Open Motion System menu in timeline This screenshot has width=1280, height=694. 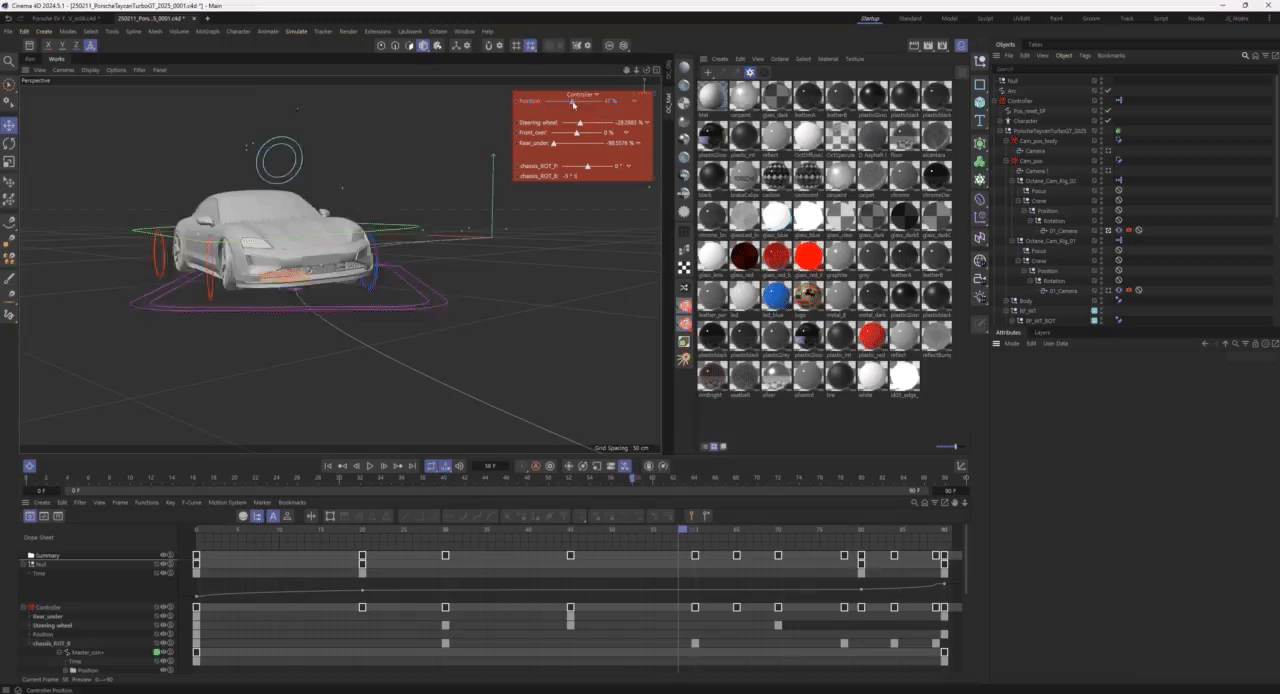coord(227,503)
